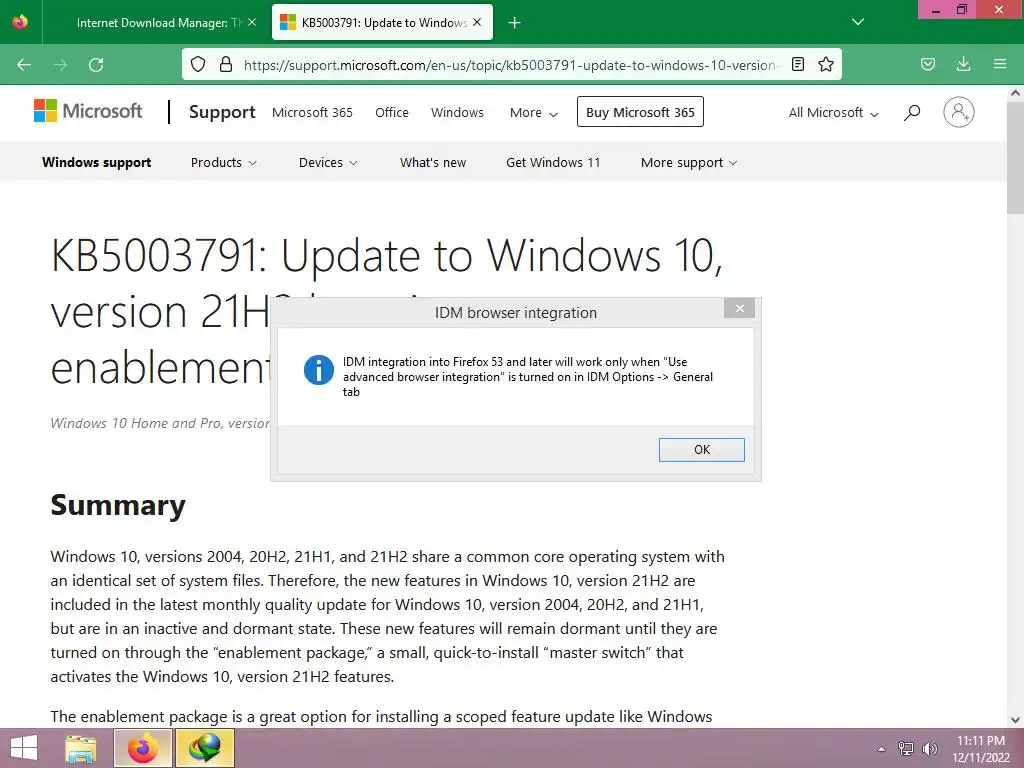The height and width of the screenshot is (768, 1024).
Task: Click the network tray icon
Action: pyautogui.click(x=905, y=749)
